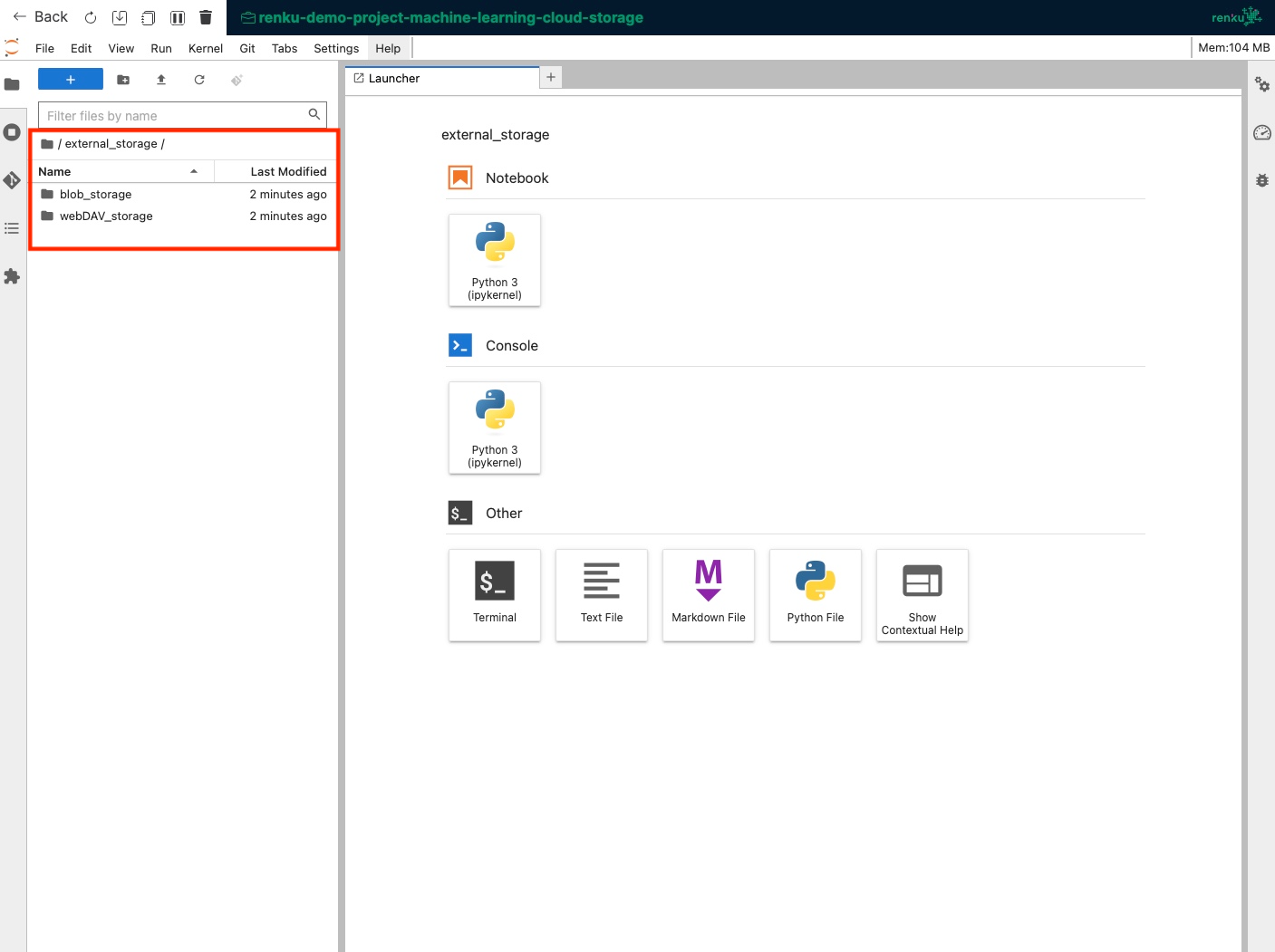Click the search magnifier in filter box
Viewport: 1275px width, 952px height.
[314, 114]
